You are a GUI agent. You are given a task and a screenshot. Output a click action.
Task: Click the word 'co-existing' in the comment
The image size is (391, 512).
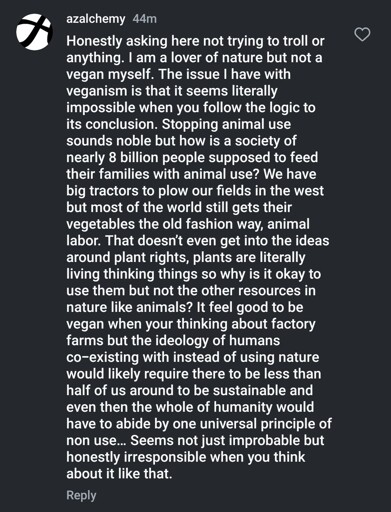pos(102,357)
